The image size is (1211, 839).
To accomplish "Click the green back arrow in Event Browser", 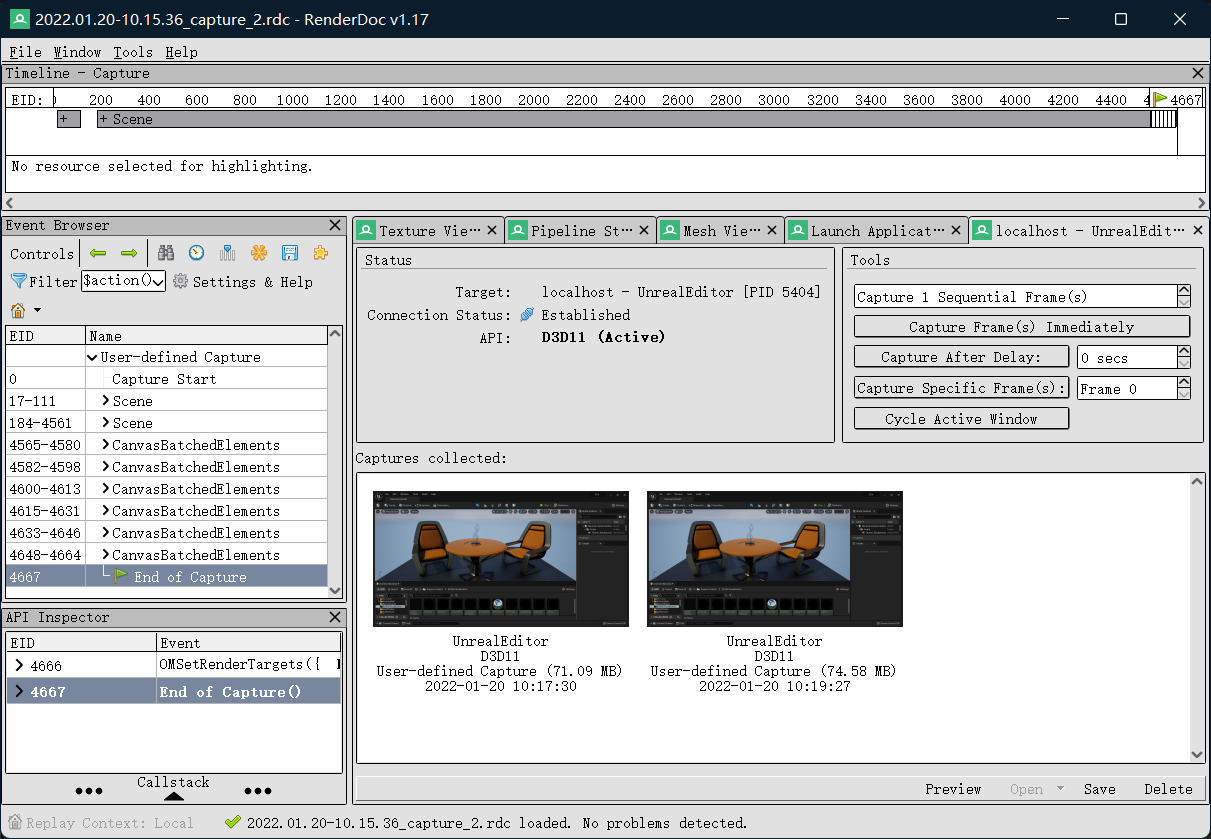I will 98,253.
